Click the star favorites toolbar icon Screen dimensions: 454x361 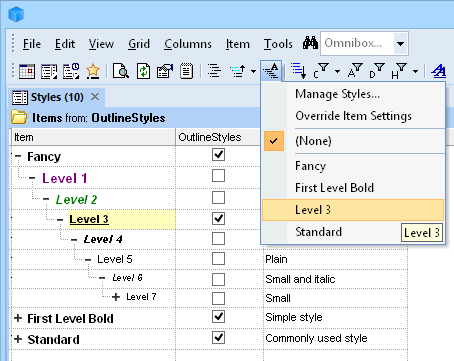coord(93,71)
